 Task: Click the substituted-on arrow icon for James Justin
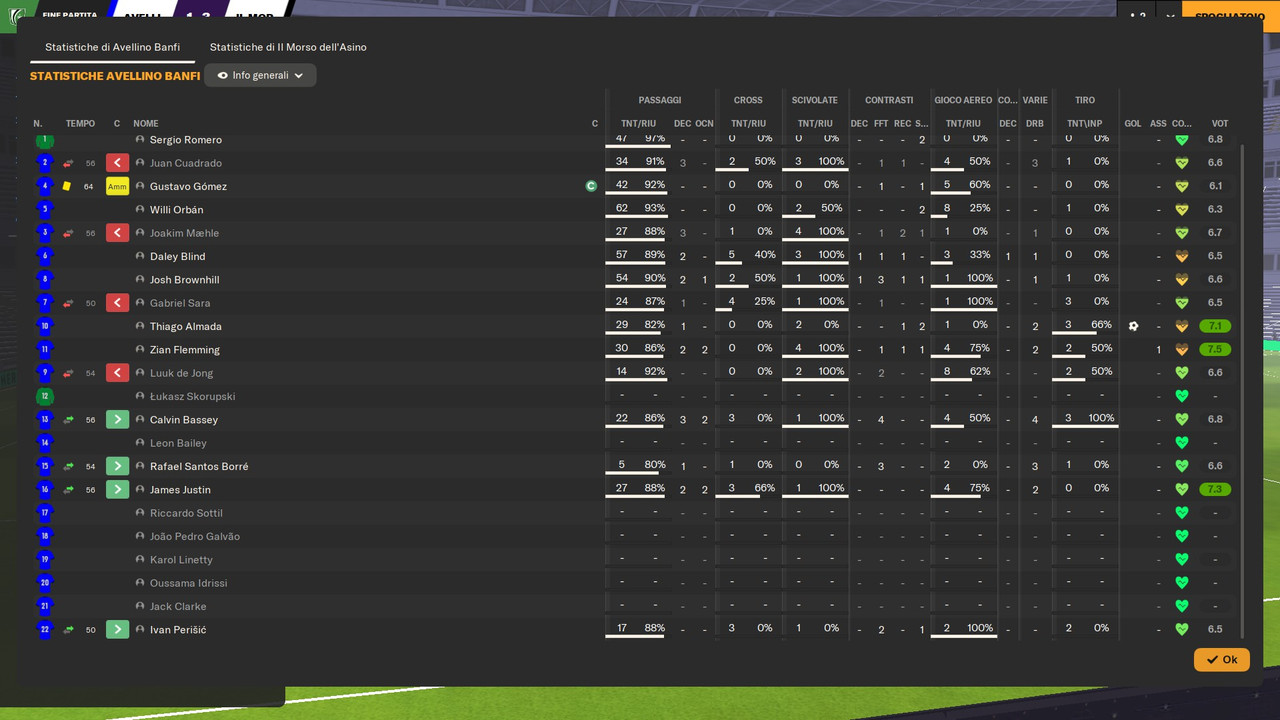[117, 490]
